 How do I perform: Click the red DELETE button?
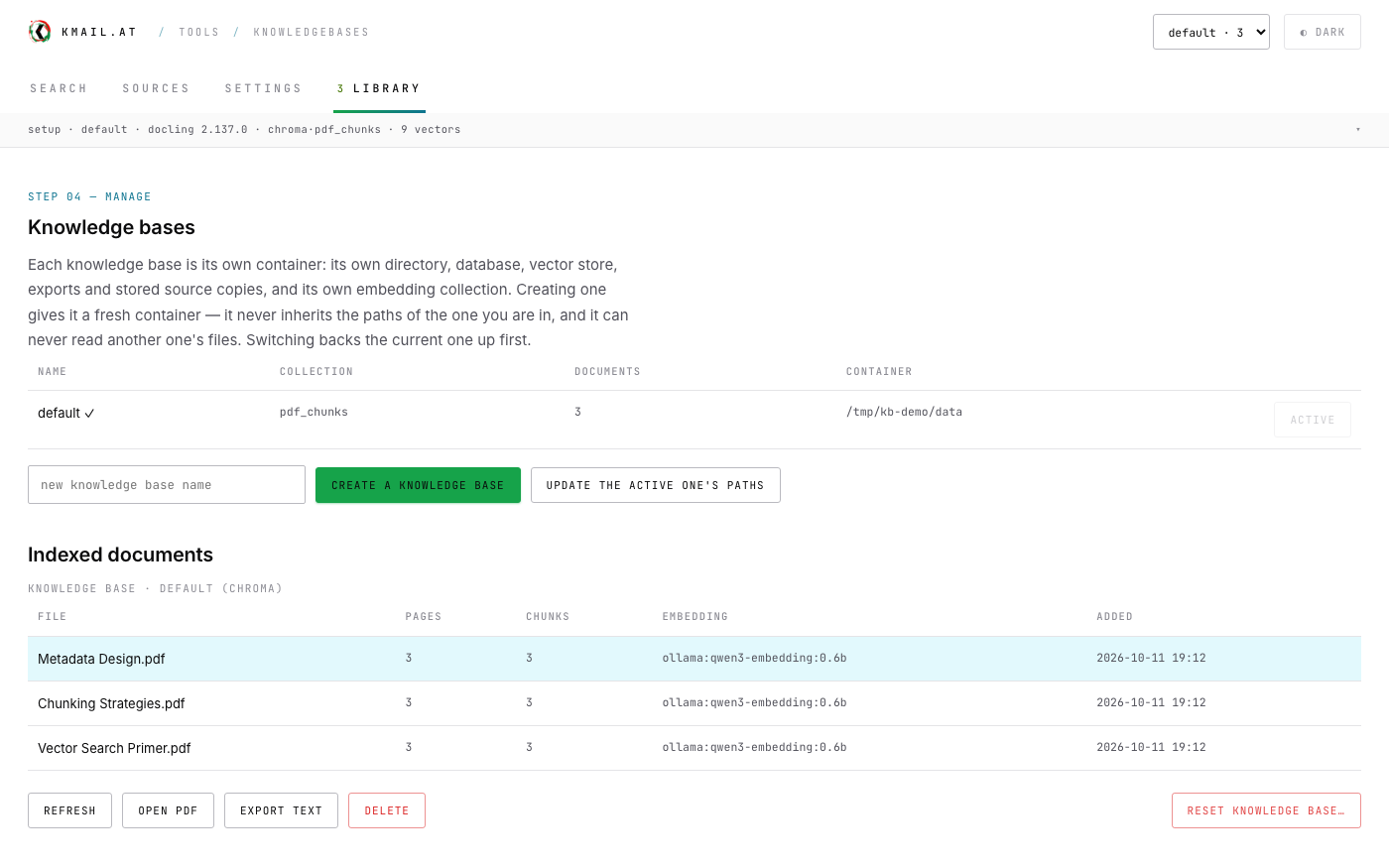387,810
